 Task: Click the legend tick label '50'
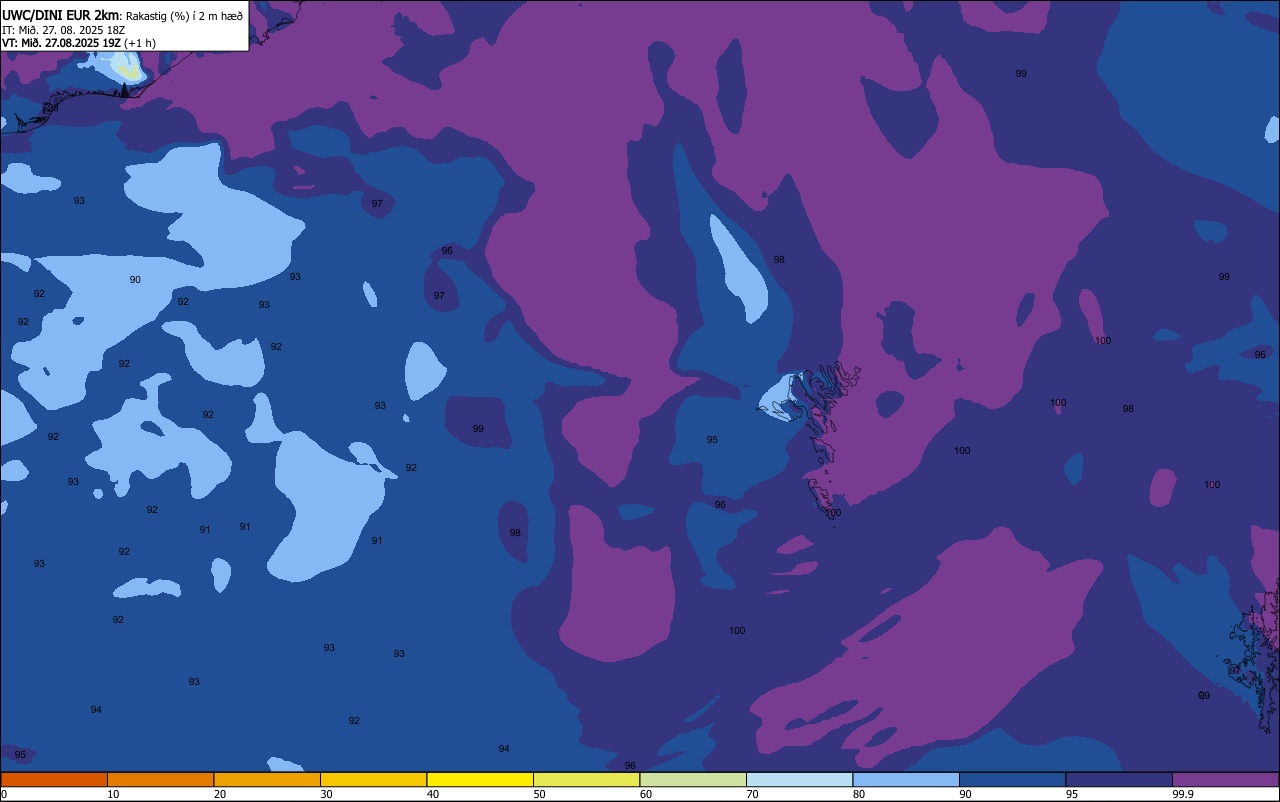coord(539,794)
